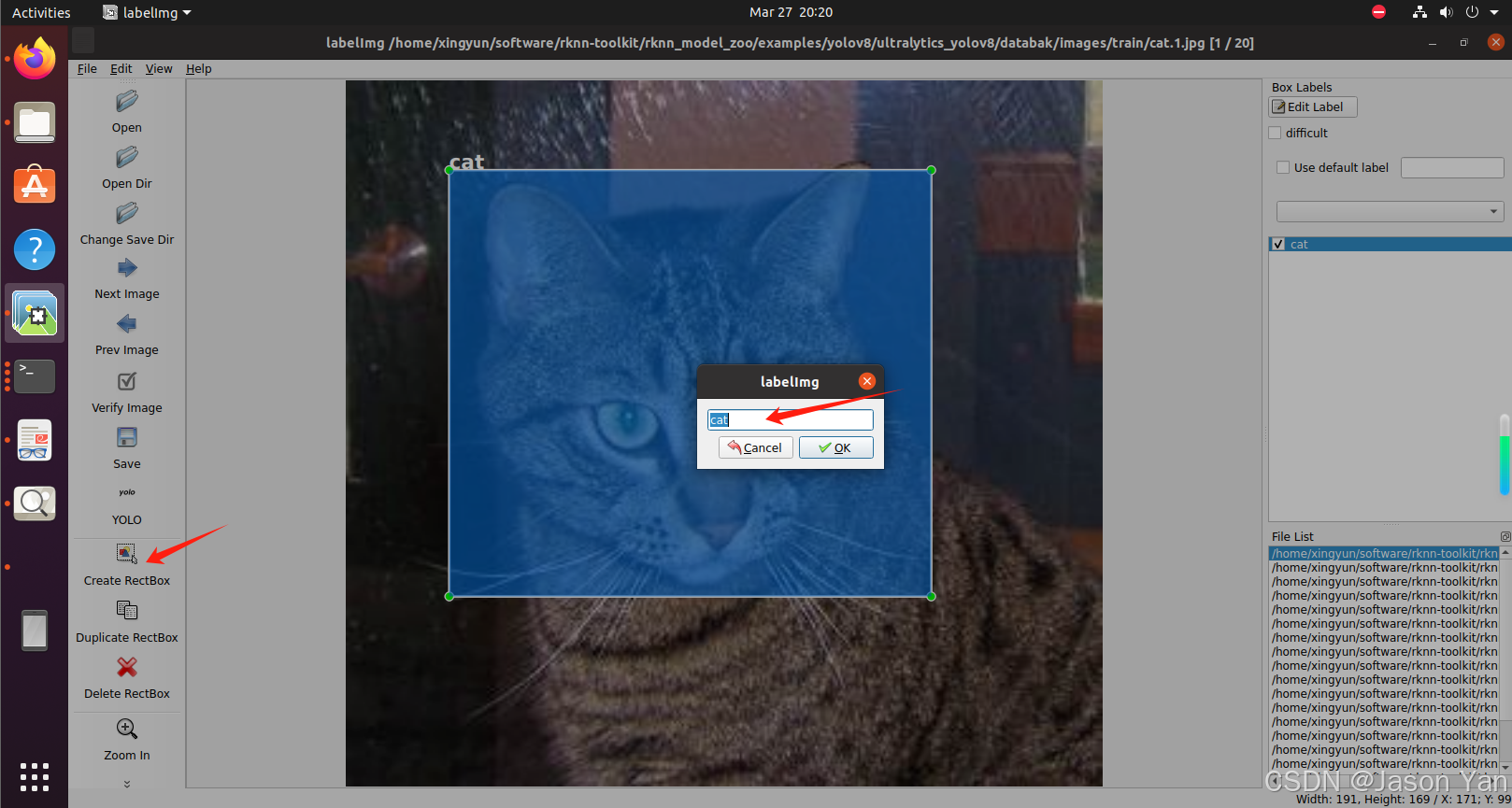The width and height of the screenshot is (1512, 808).
Task: Click the labelImg dock icon
Action: point(35,313)
